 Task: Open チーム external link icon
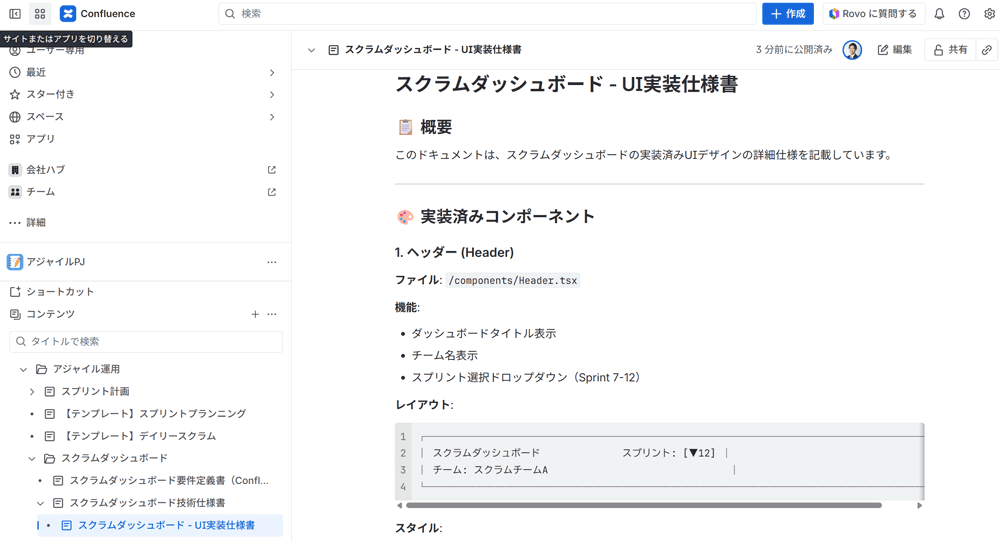(x=272, y=192)
